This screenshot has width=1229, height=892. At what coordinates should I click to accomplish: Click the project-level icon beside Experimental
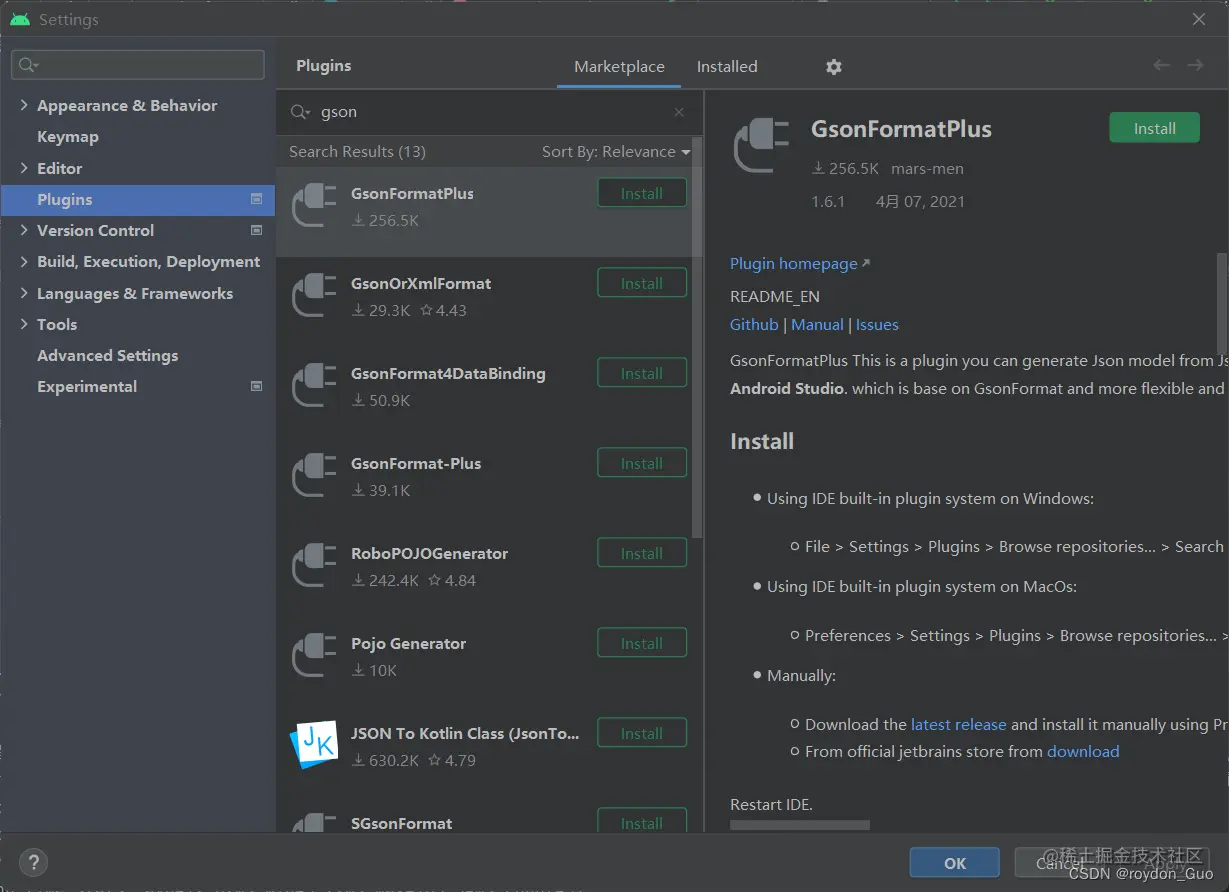click(x=256, y=386)
